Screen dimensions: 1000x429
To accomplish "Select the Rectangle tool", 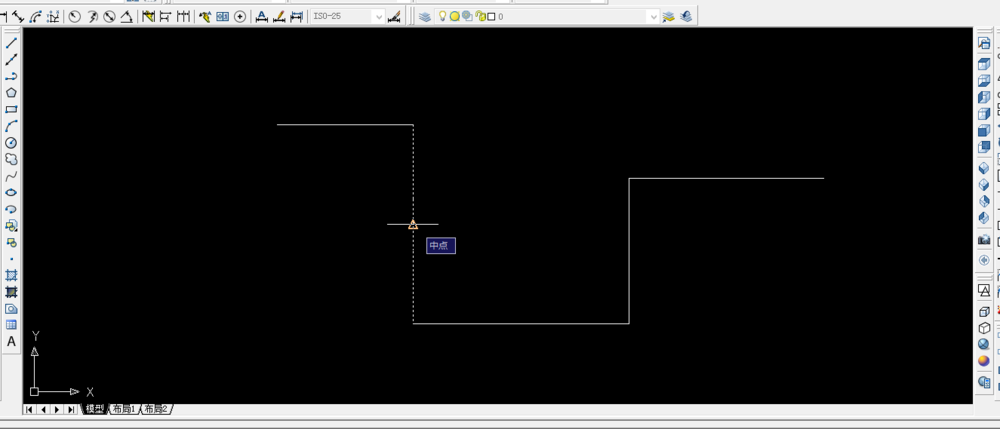I will 11,110.
